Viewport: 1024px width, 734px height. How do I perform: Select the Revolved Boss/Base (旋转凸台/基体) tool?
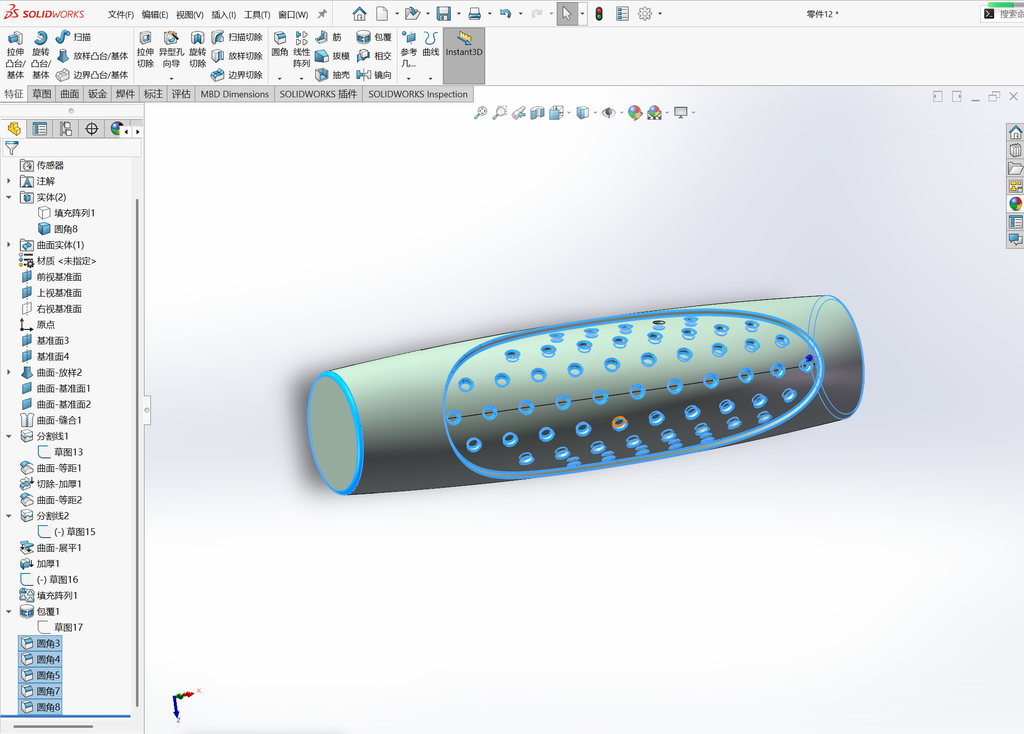pos(40,55)
